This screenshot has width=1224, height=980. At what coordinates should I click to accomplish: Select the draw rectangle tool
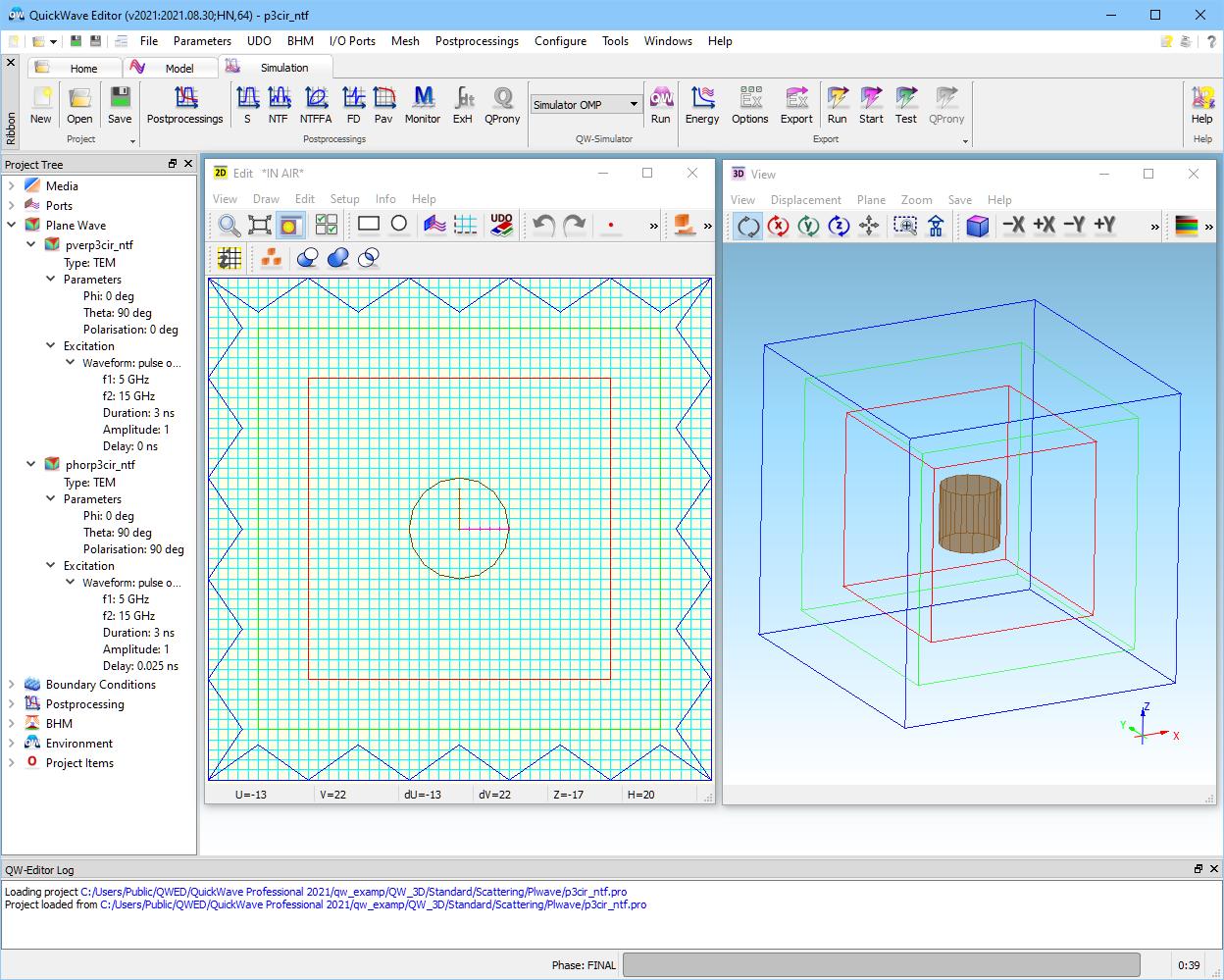click(x=369, y=224)
